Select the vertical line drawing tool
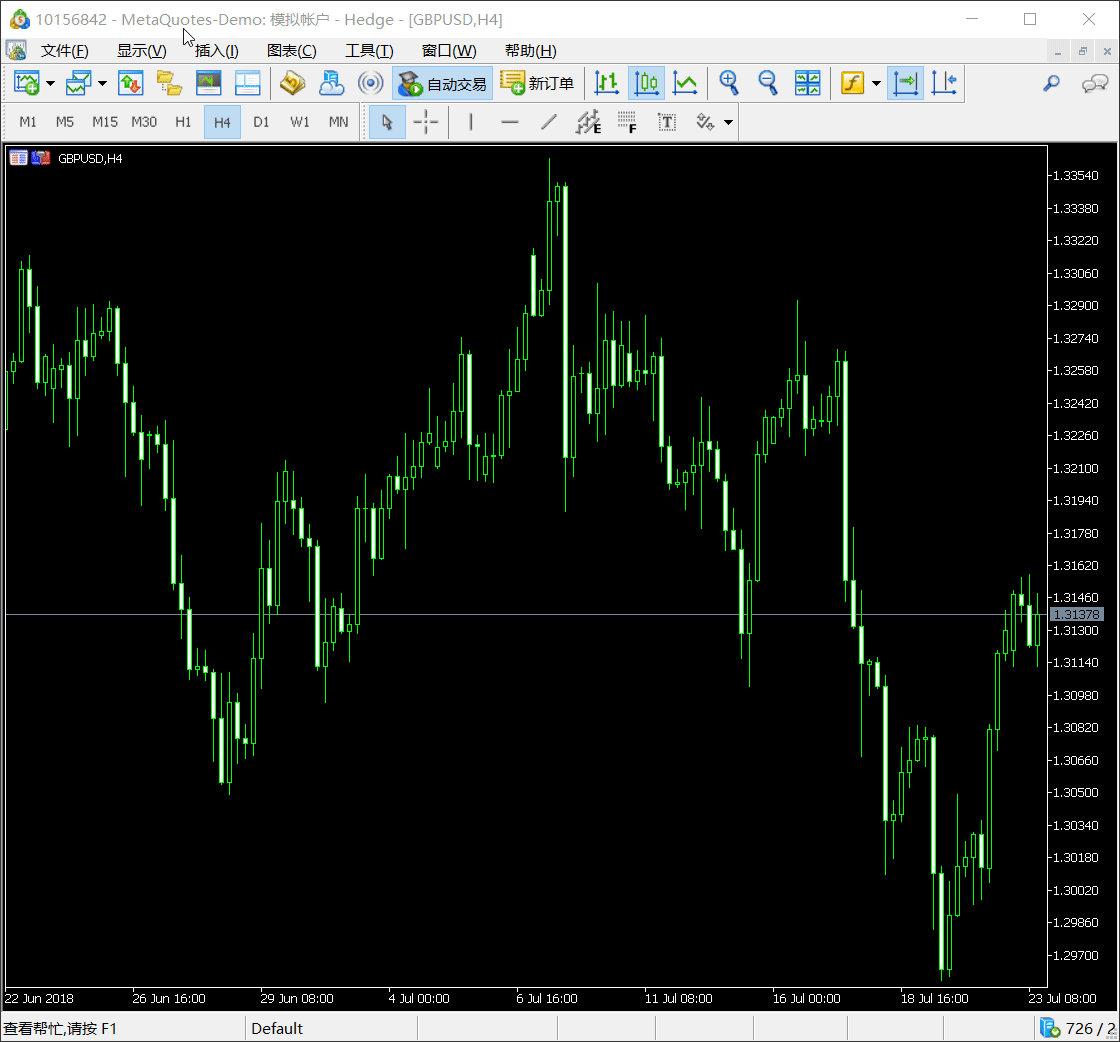The width and height of the screenshot is (1120, 1042). click(x=471, y=122)
